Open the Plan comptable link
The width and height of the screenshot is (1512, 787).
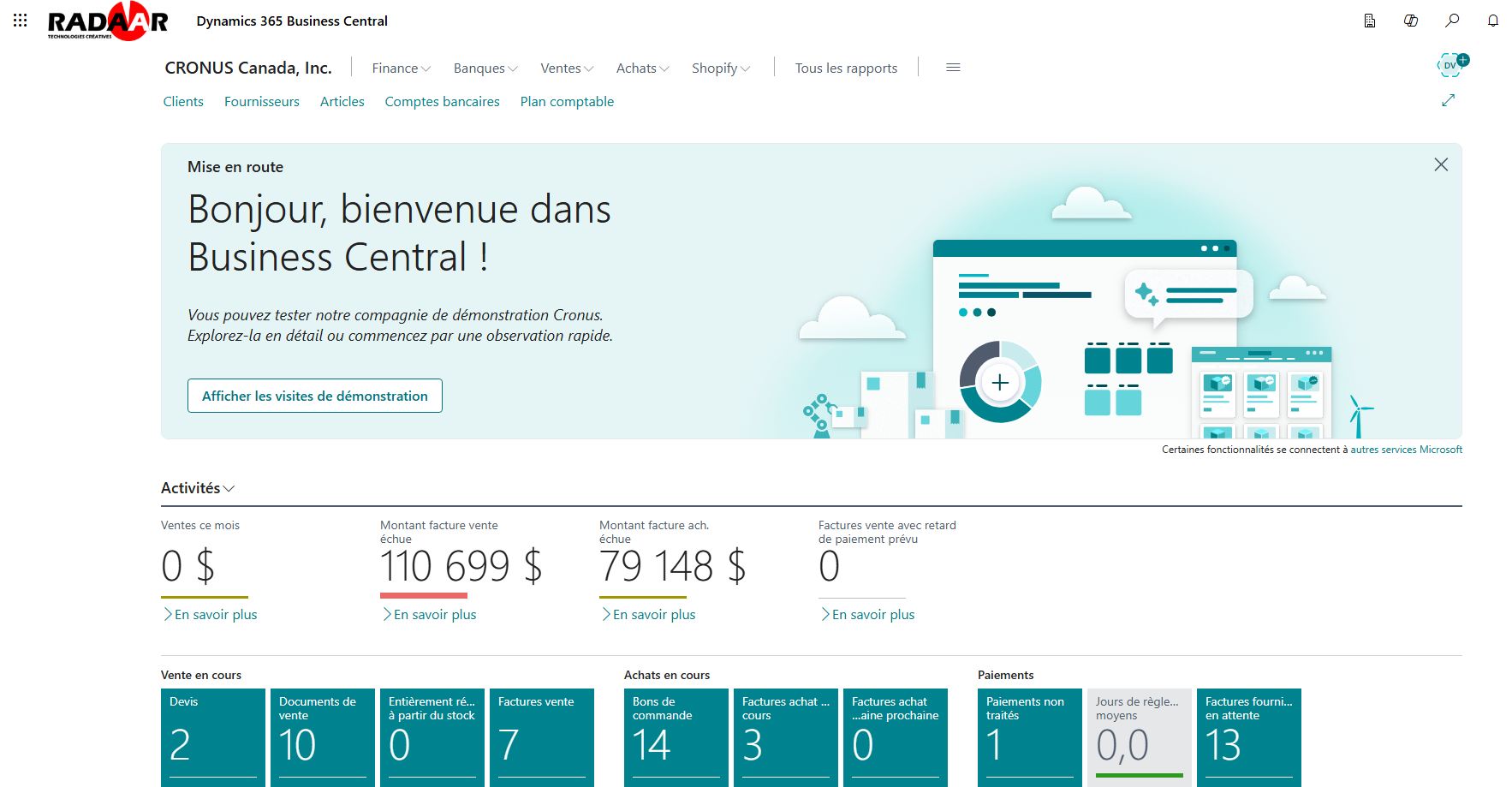tap(567, 102)
